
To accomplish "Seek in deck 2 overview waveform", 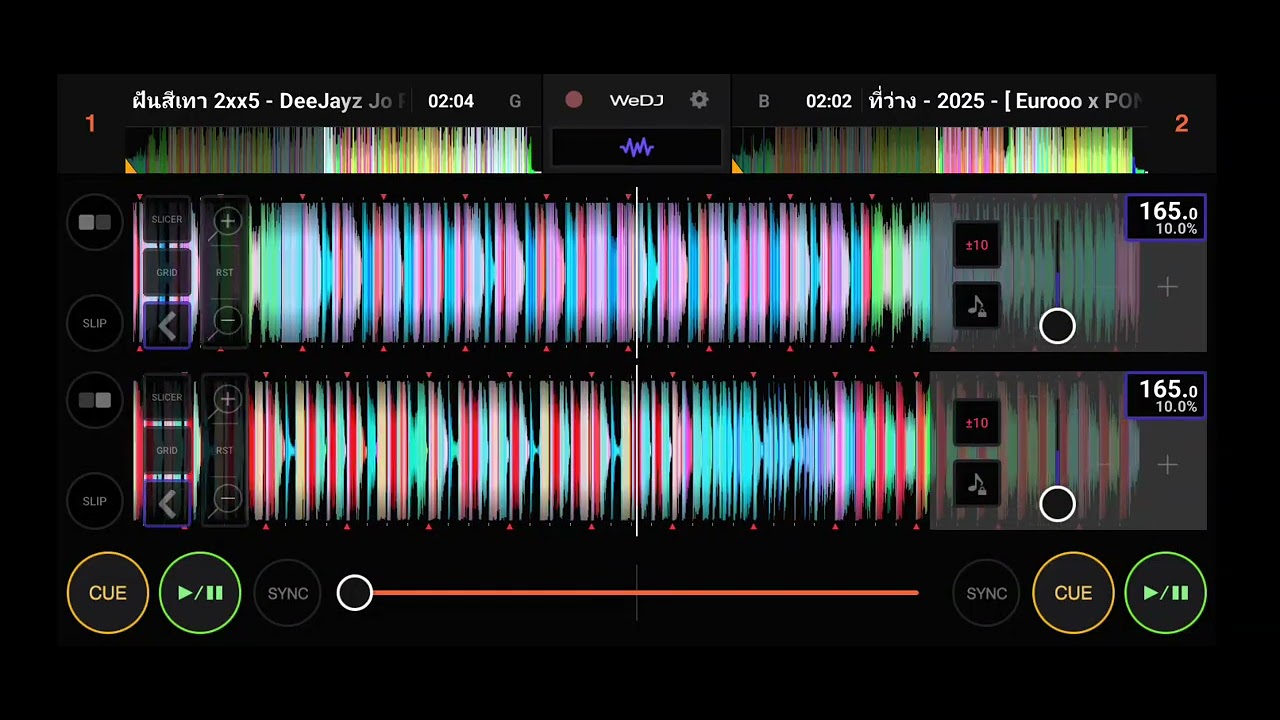I will 940,150.
